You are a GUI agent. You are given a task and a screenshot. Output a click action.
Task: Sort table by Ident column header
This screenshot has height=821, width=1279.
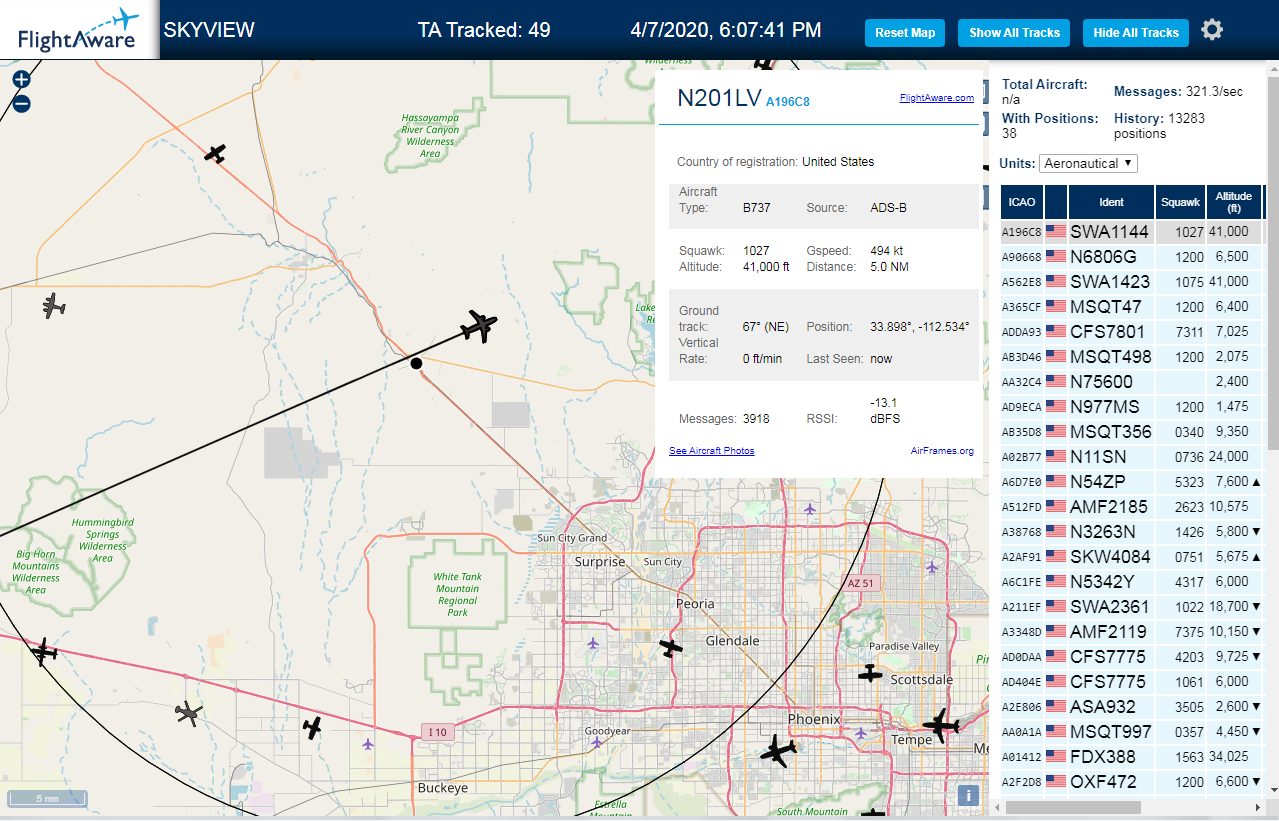coord(1111,202)
